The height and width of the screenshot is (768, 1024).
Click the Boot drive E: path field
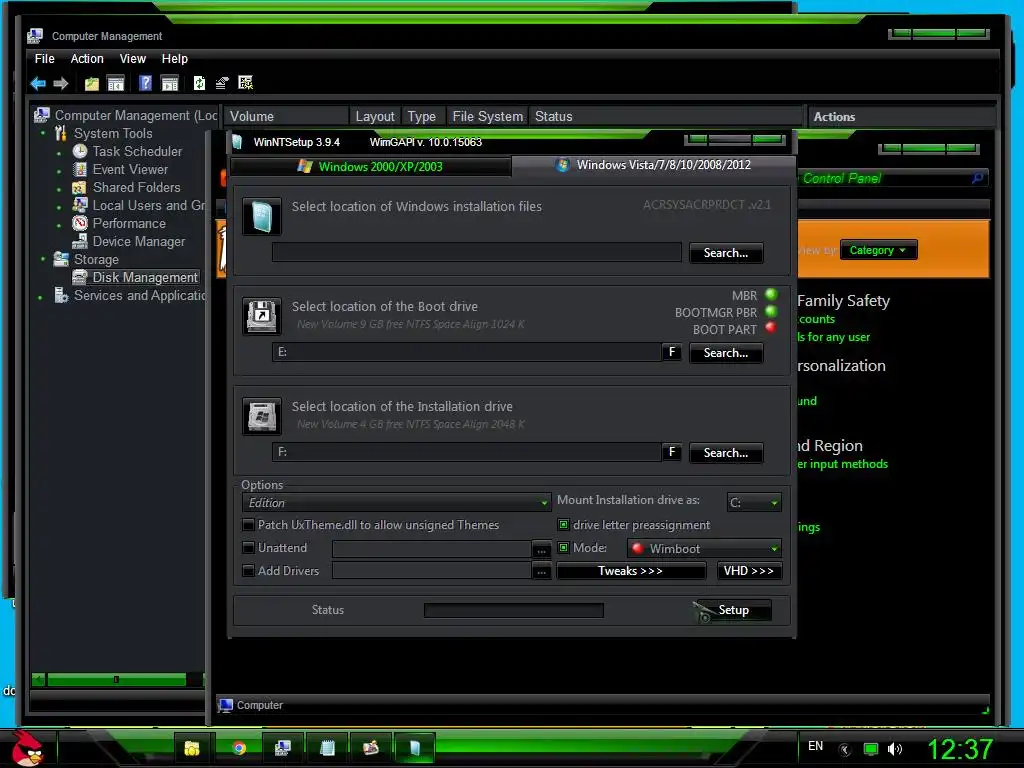pos(466,352)
